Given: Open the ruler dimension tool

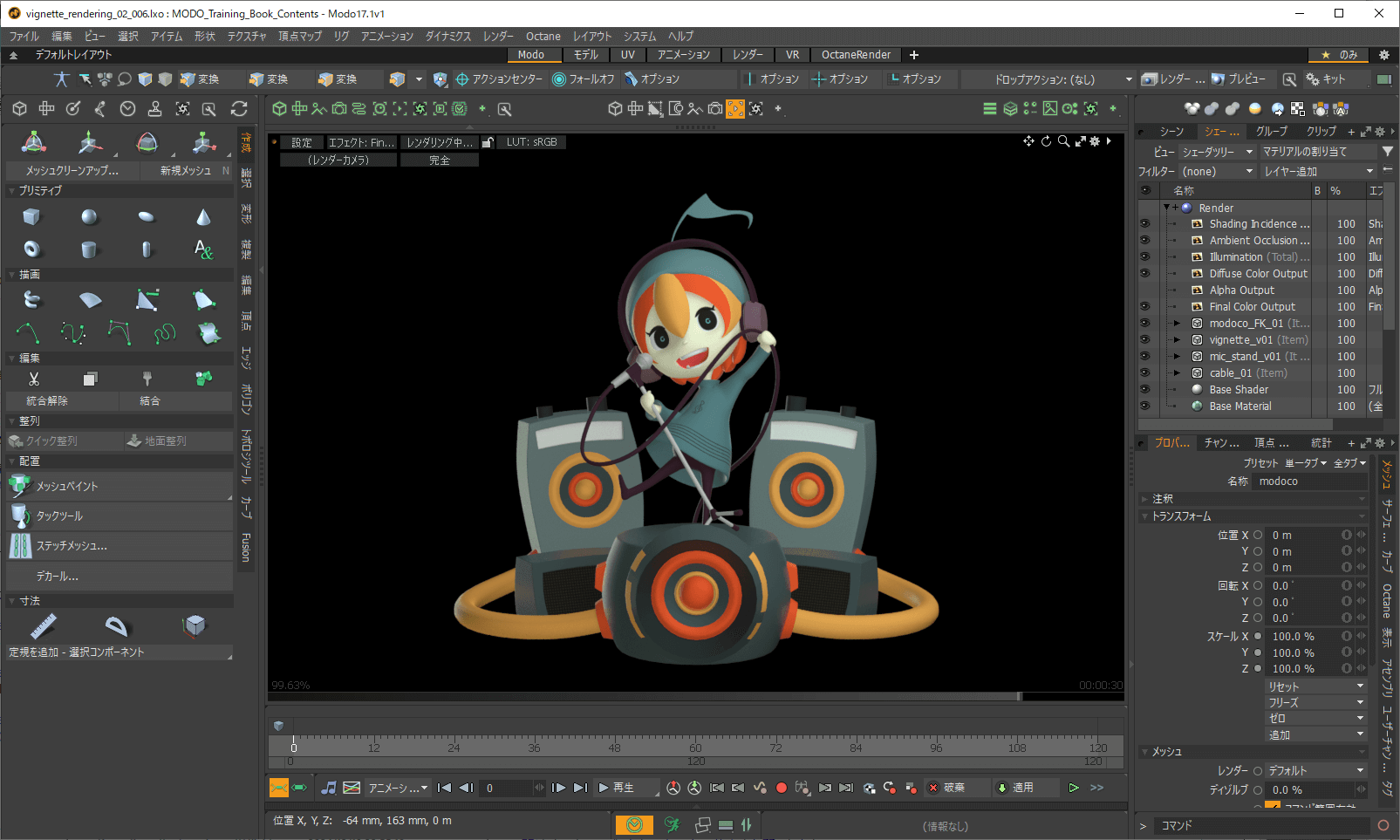Looking at the screenshot, I should click(x=43, y=625).
